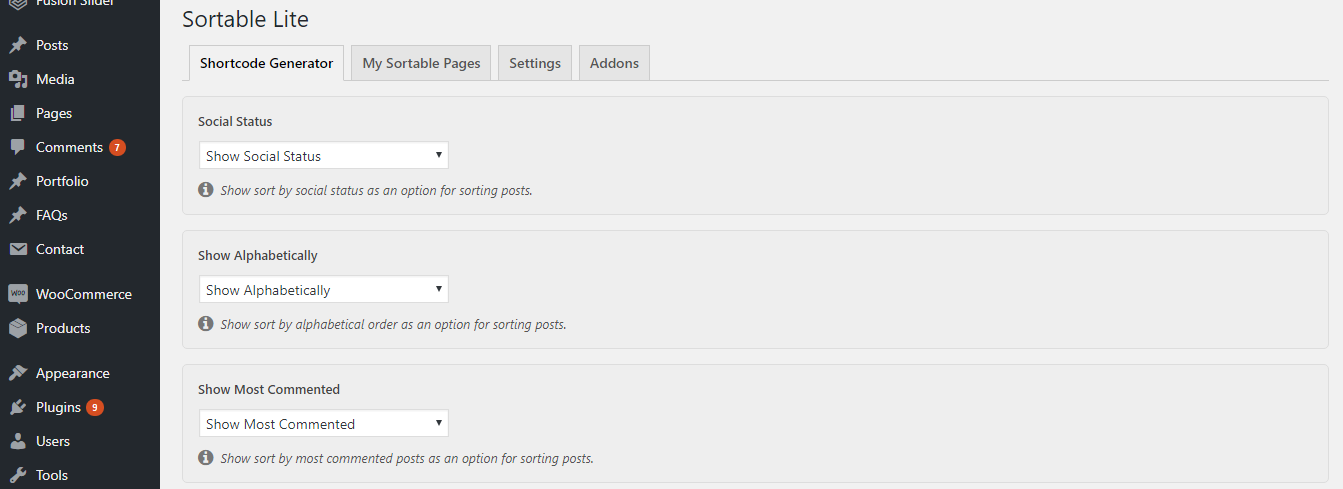Click the Pages icon in sidebar
This screenshot has width=1343, height=489.
18,113
